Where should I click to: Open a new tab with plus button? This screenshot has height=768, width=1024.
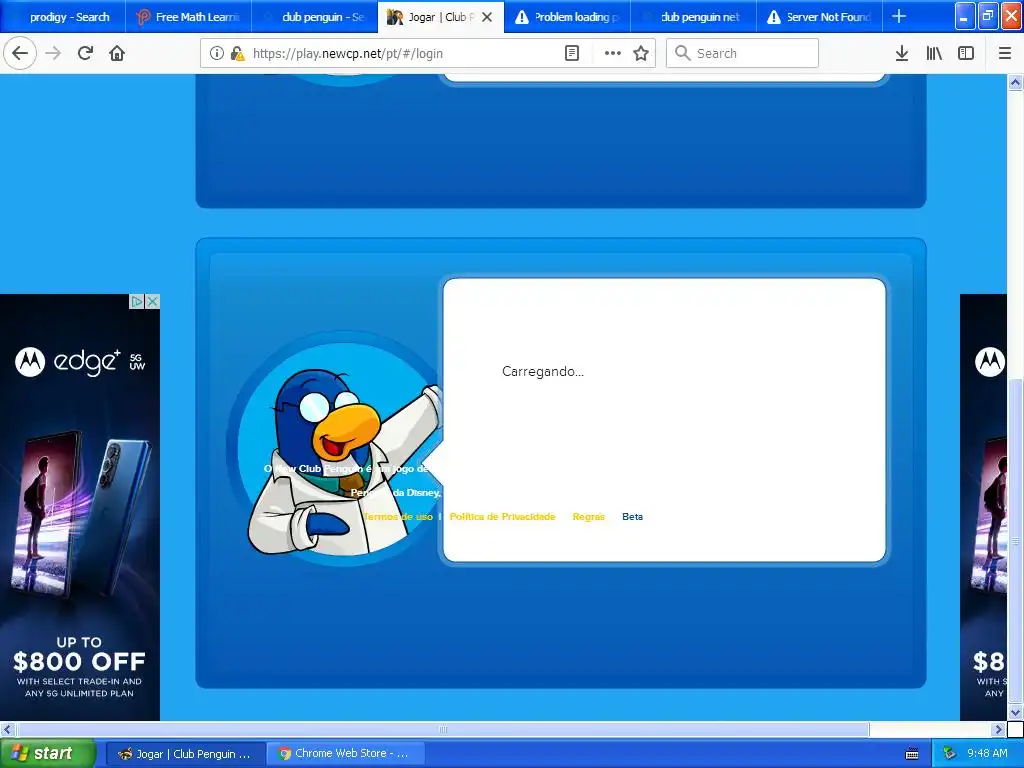(x=899, y=16)
